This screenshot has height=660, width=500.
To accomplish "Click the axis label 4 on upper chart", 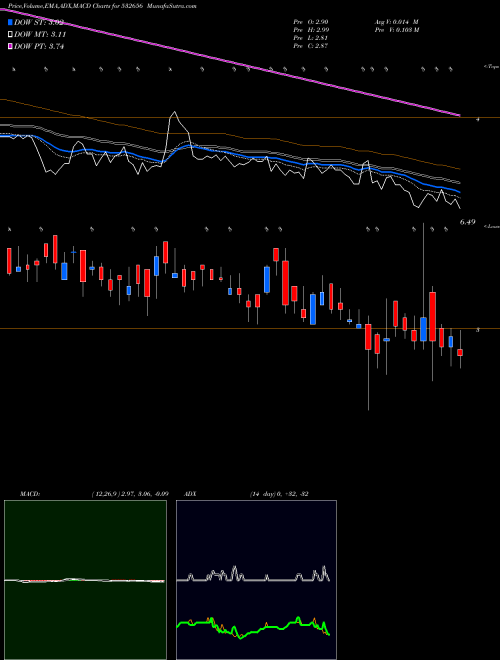I will point(477,120).
